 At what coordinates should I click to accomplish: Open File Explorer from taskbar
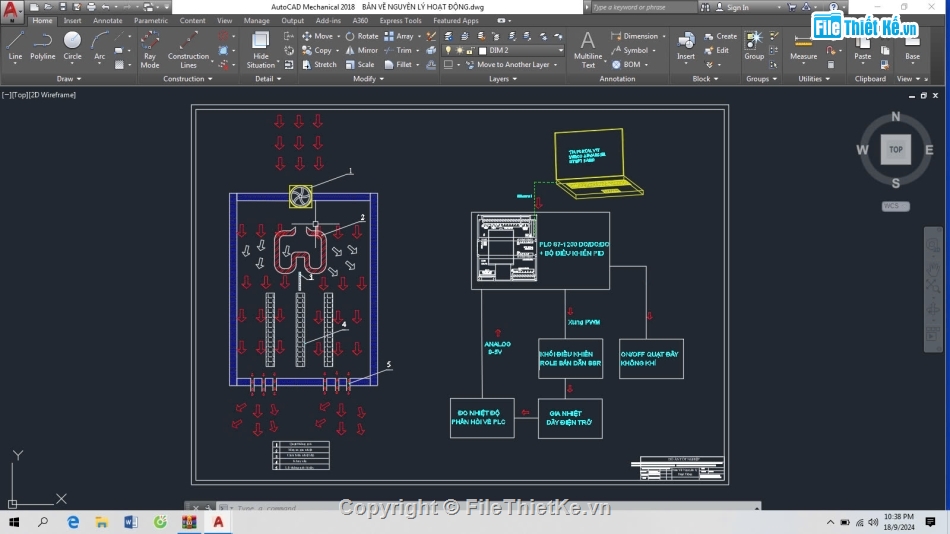tap(102, 522)
